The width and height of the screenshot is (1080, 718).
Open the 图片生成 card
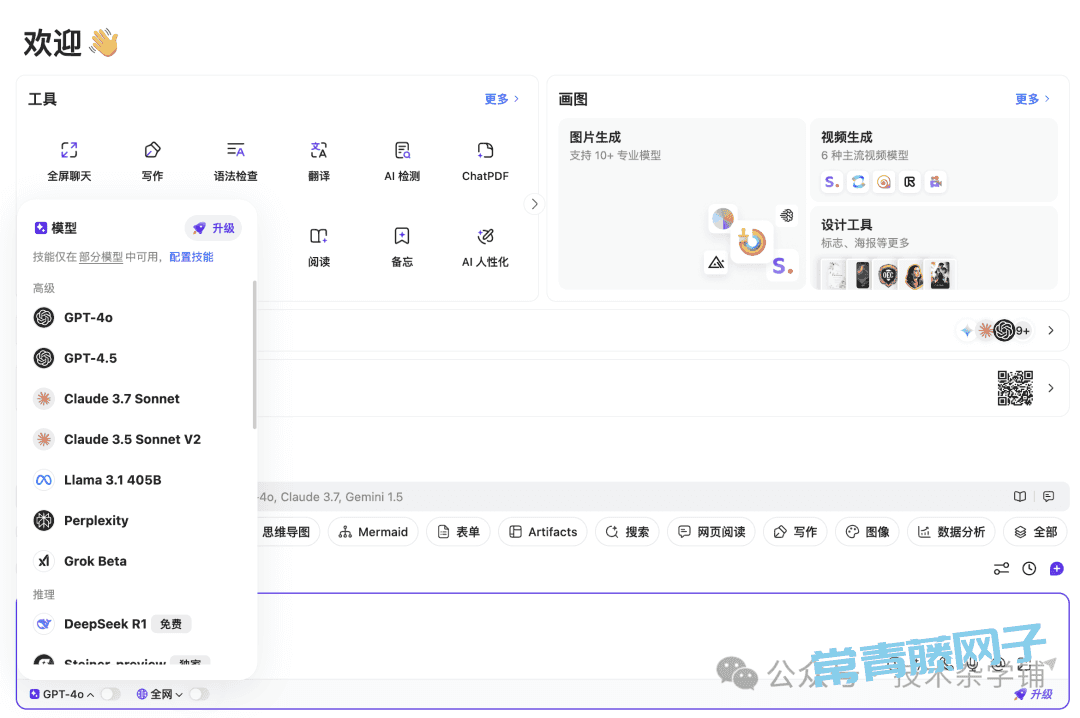click(681, 204)
